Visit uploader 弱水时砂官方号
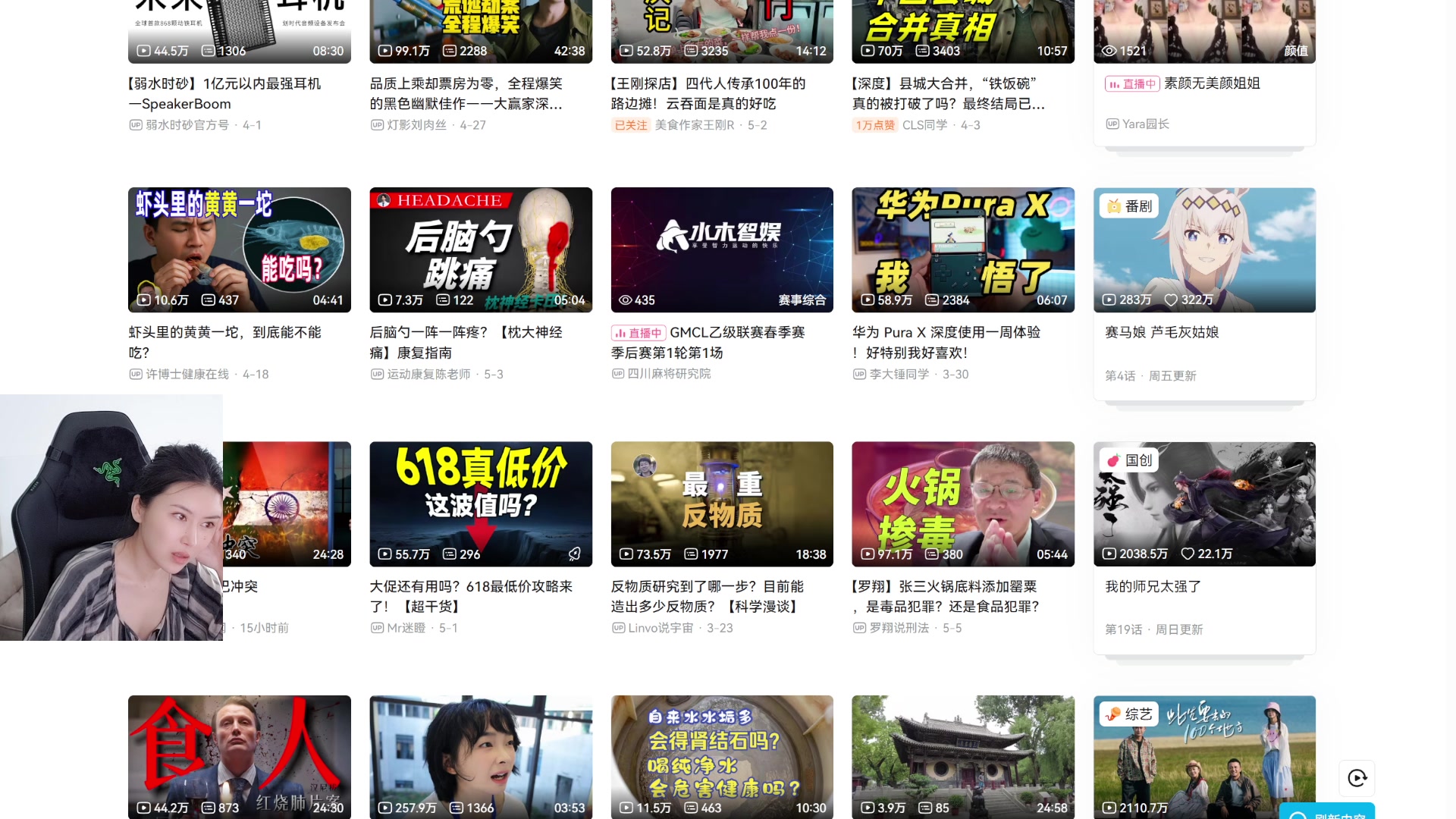The height and width of the screenshot is (819, 1456). [187, 125]
